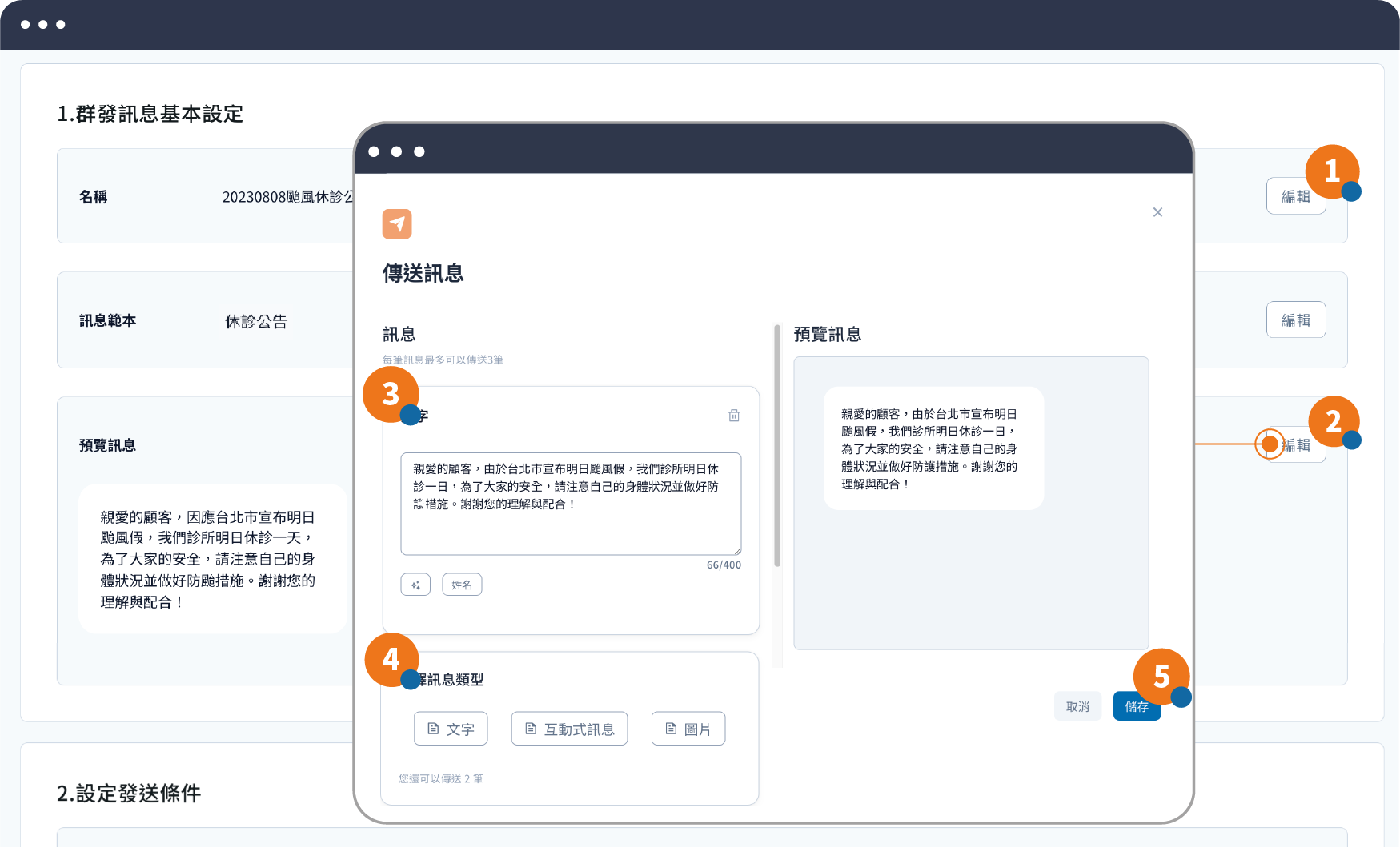The image size is (1400, 848).
Task: Click the sparkle icon below the text area
Action: pyautogui.click(x=415, y=585)
